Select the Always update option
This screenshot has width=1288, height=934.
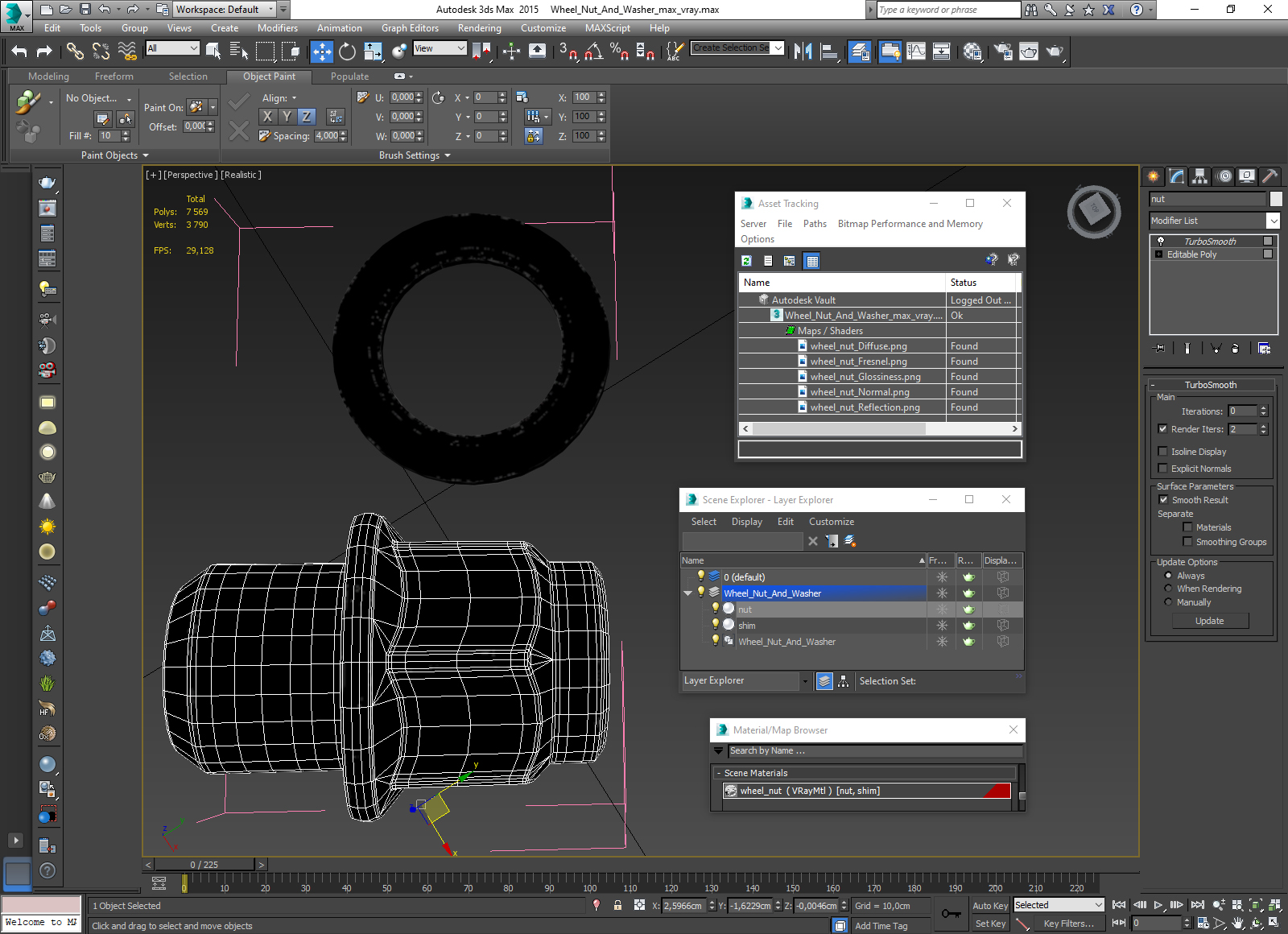[x=1168, y=576]
